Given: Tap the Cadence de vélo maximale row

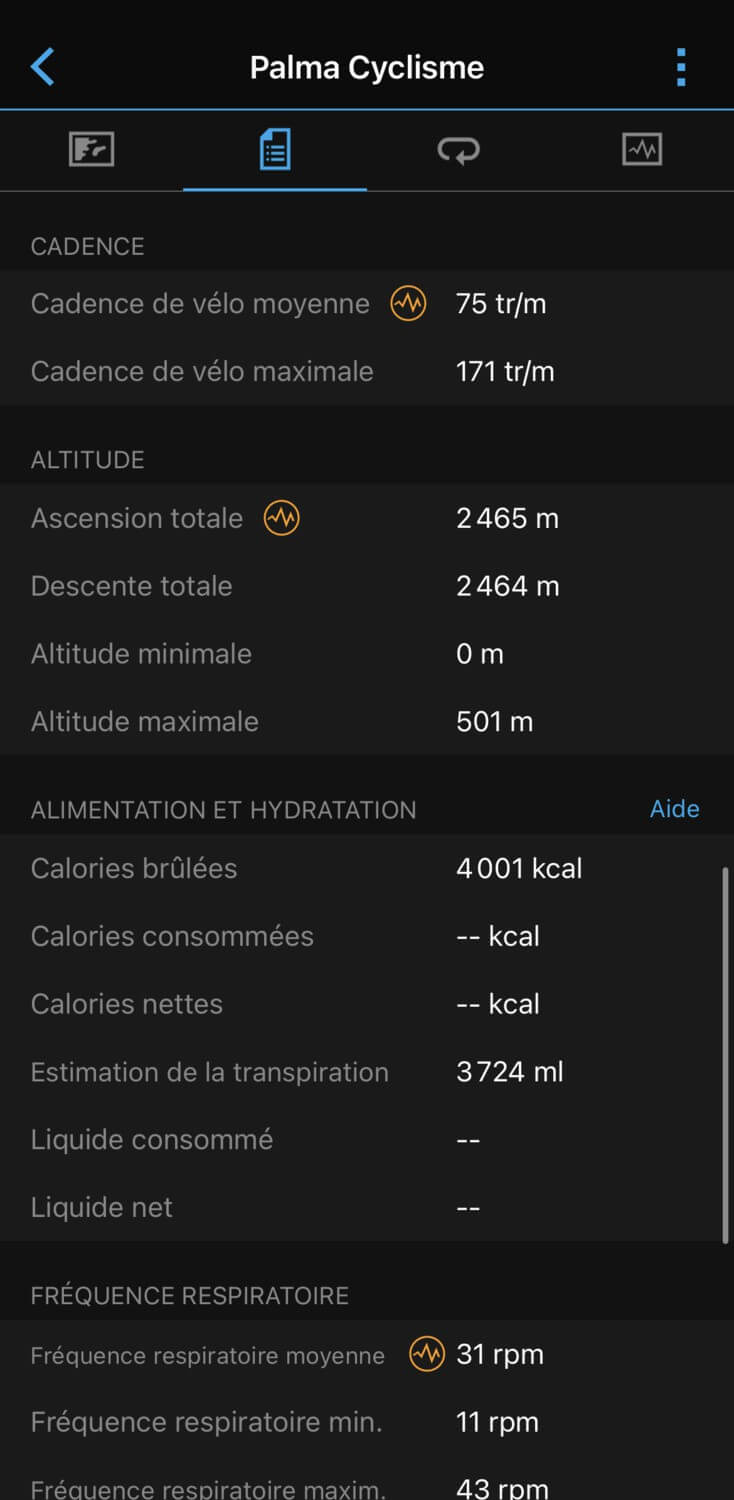Looking at the screenshot, I should (360, 371).
